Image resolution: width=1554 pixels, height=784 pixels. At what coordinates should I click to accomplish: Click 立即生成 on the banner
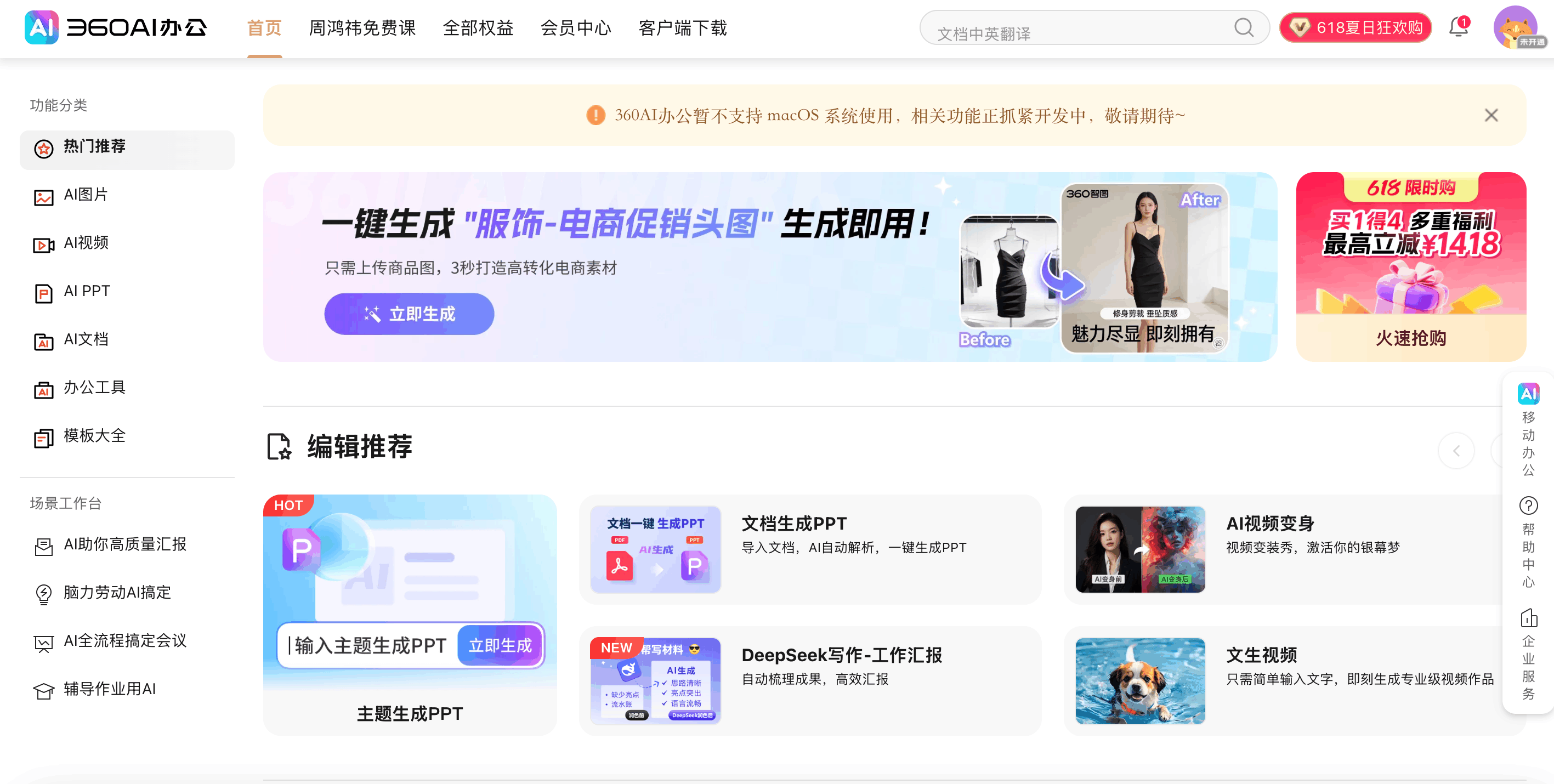[x=409, y=314]
